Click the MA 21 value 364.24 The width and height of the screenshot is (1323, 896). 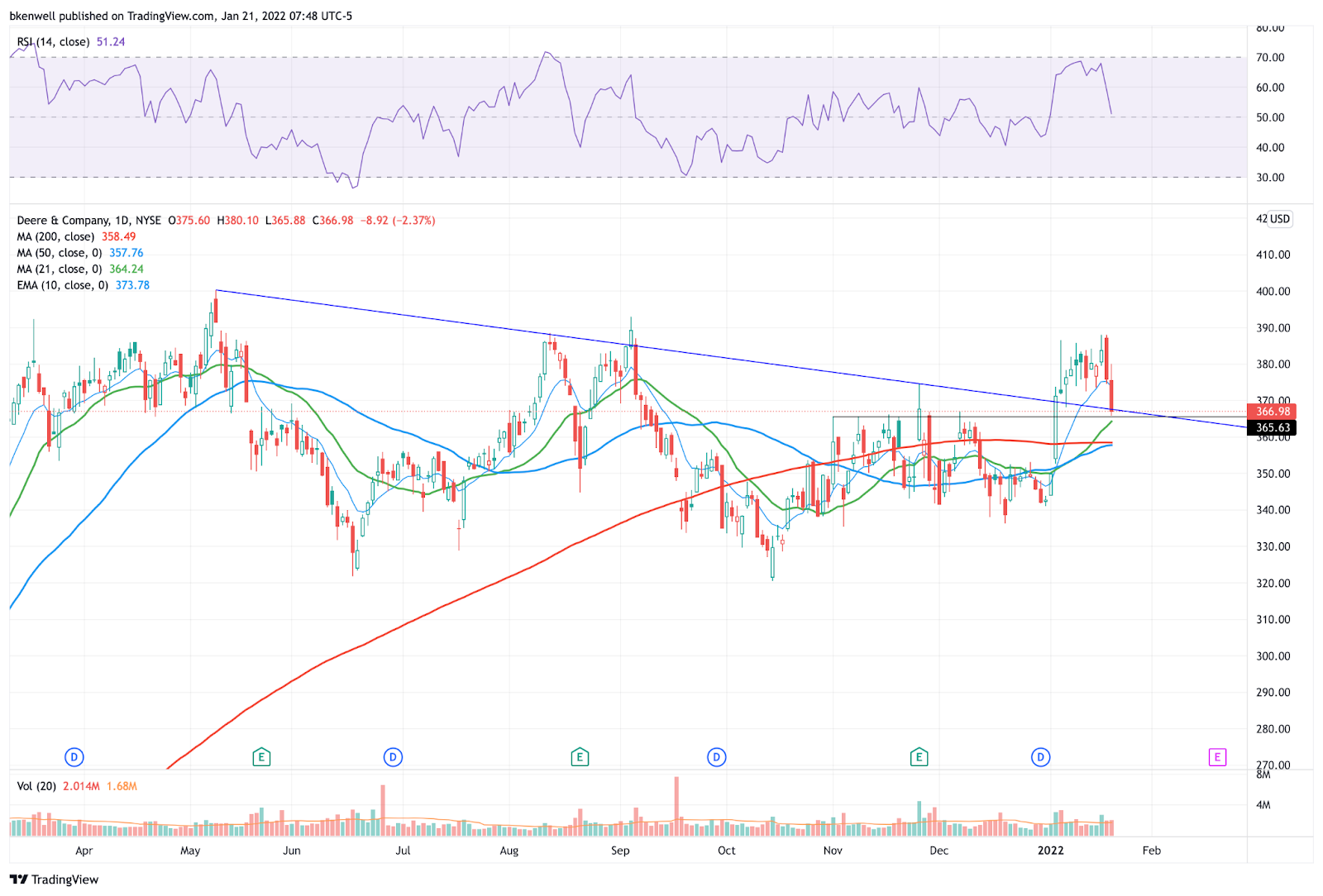127,269
